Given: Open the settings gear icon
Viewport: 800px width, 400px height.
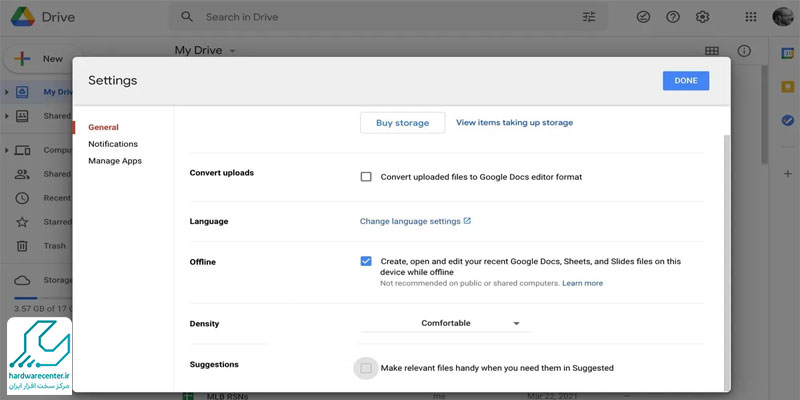Looking at the screenshot, I should pyautogui.click(x=703, y=17).
